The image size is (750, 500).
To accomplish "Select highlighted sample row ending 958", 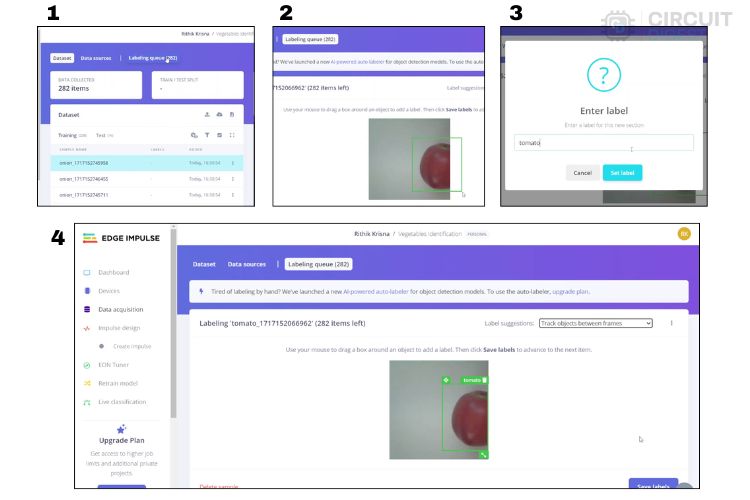I will (147, 163).
